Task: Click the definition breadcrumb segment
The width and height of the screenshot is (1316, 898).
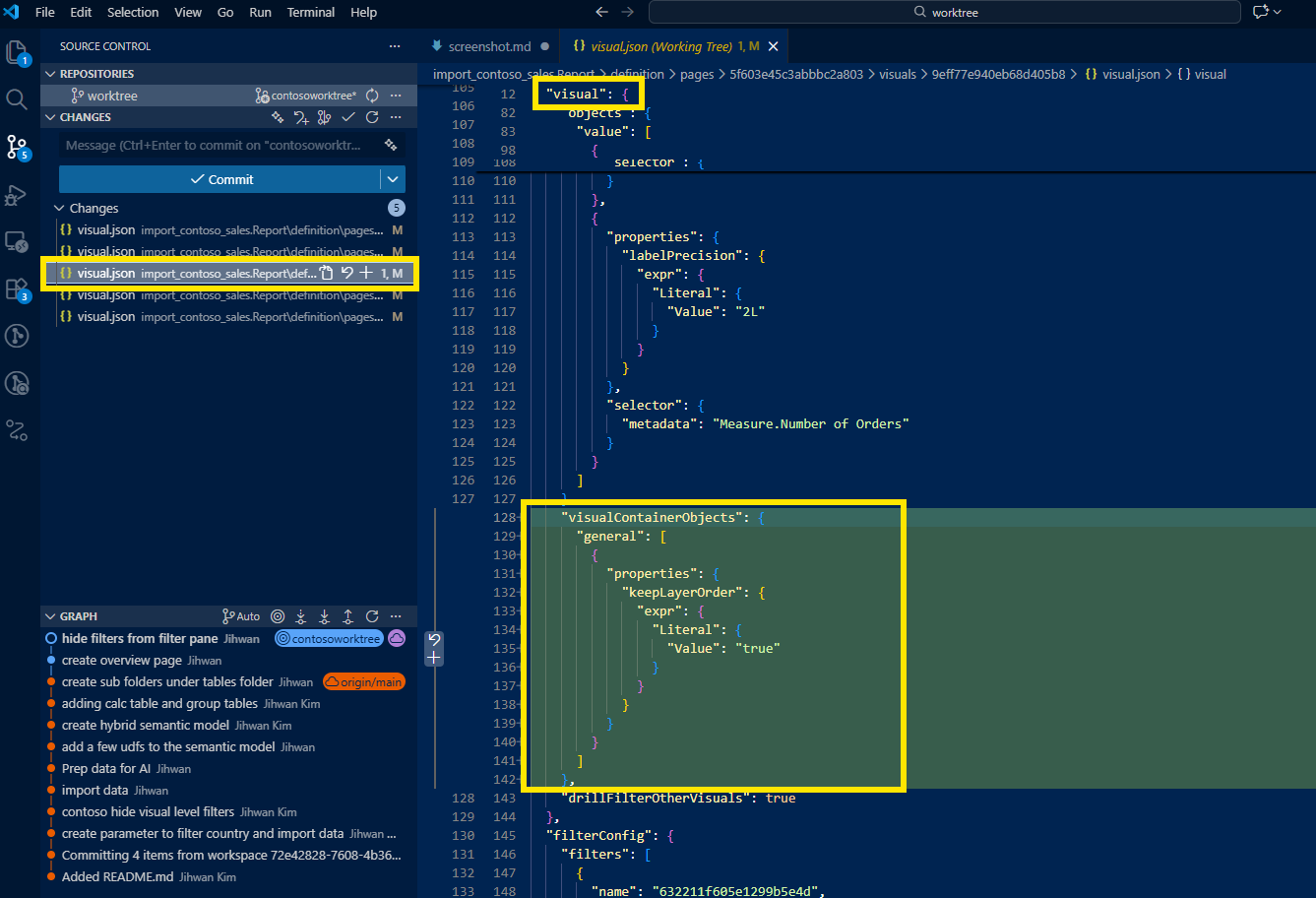Action: point(637,74)
